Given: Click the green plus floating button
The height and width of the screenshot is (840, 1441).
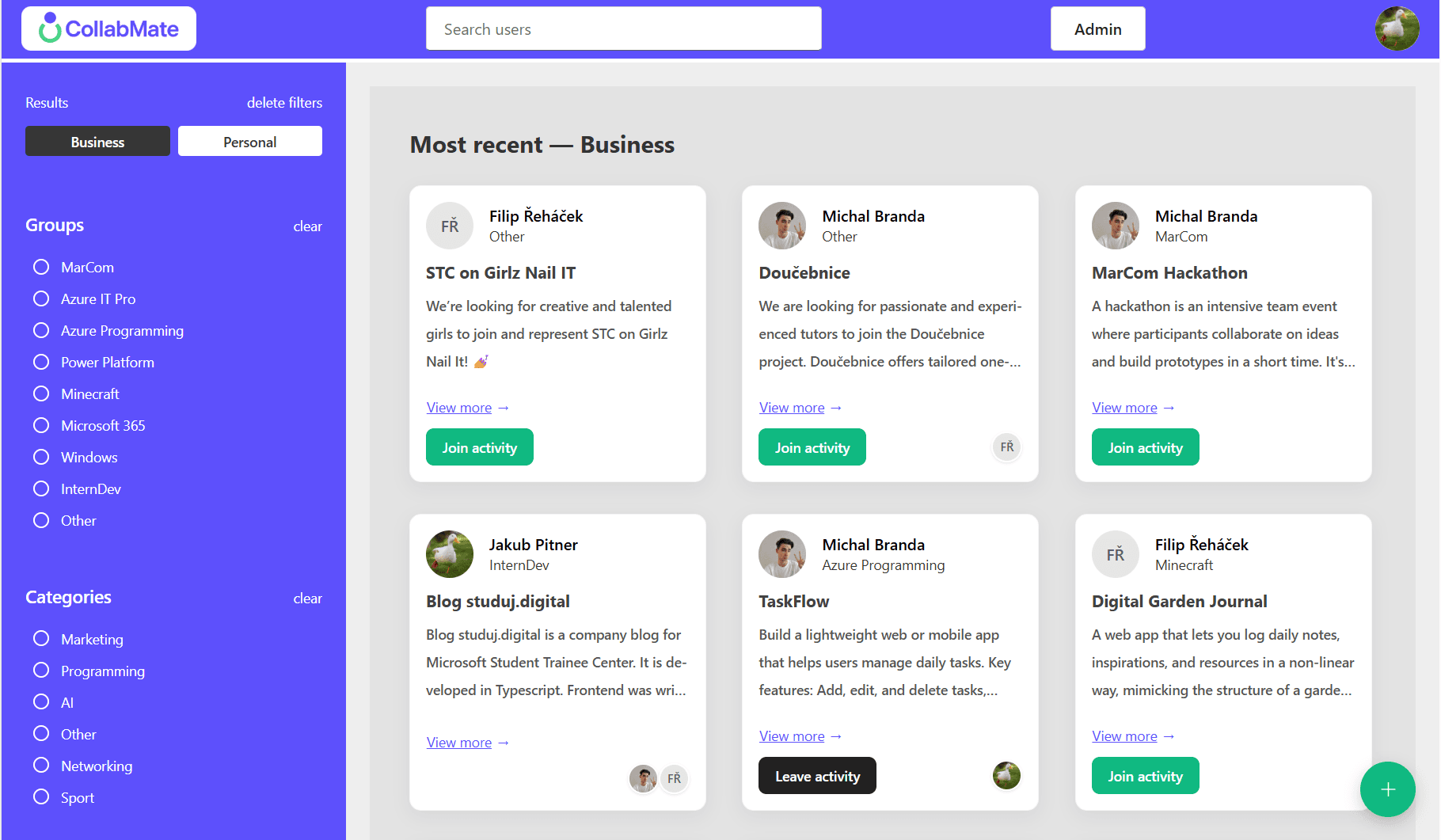Looking at the screenshot, I should tap(1387, 789).
